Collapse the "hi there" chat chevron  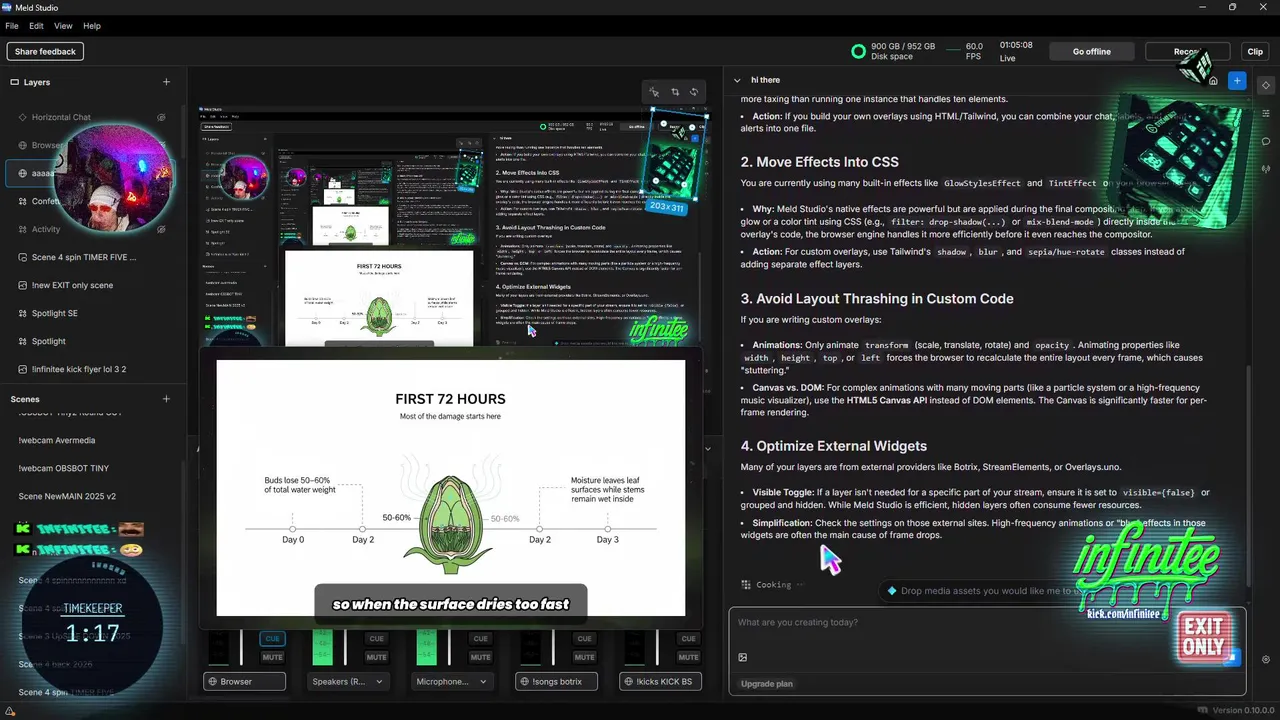737,80
